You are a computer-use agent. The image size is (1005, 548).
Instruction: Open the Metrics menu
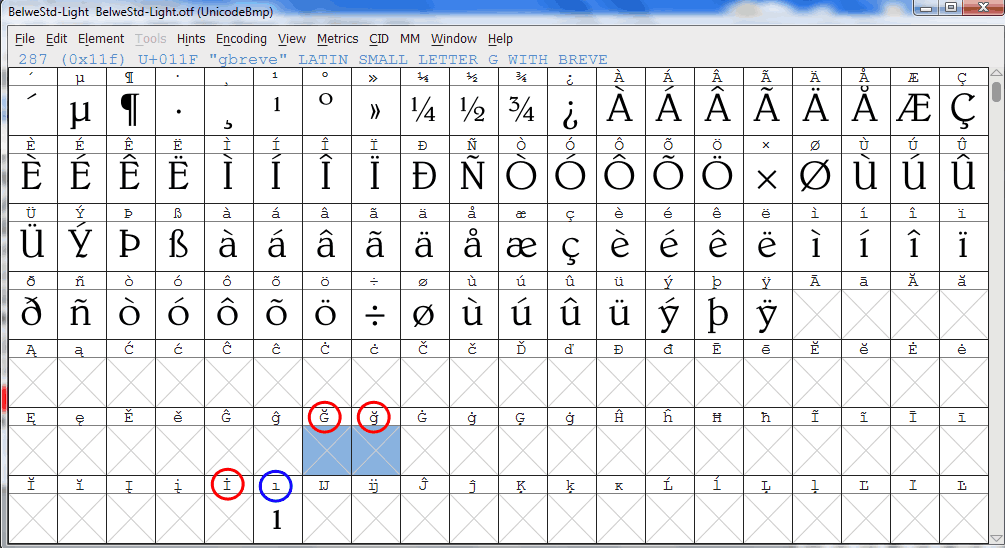[337, 39]
